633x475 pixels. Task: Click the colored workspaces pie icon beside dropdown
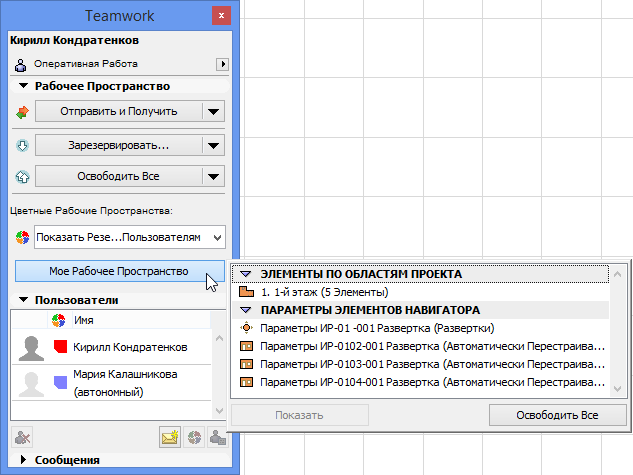(22, 237)
